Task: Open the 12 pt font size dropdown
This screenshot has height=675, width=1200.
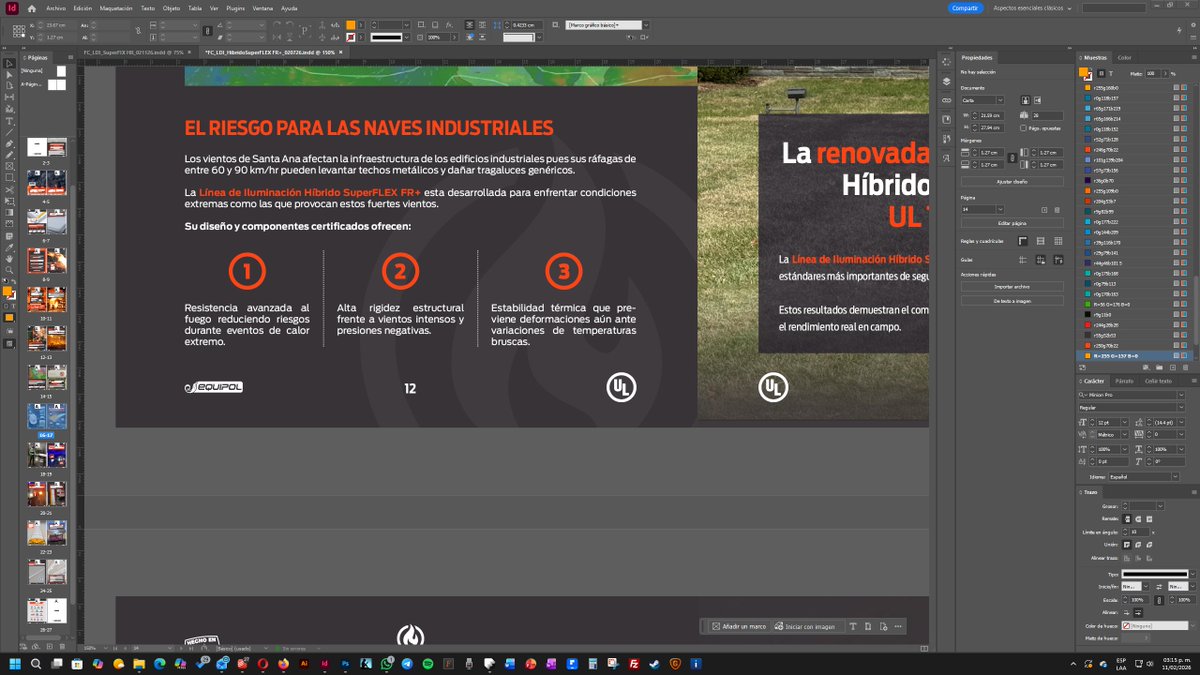Action: [1125, 422]
